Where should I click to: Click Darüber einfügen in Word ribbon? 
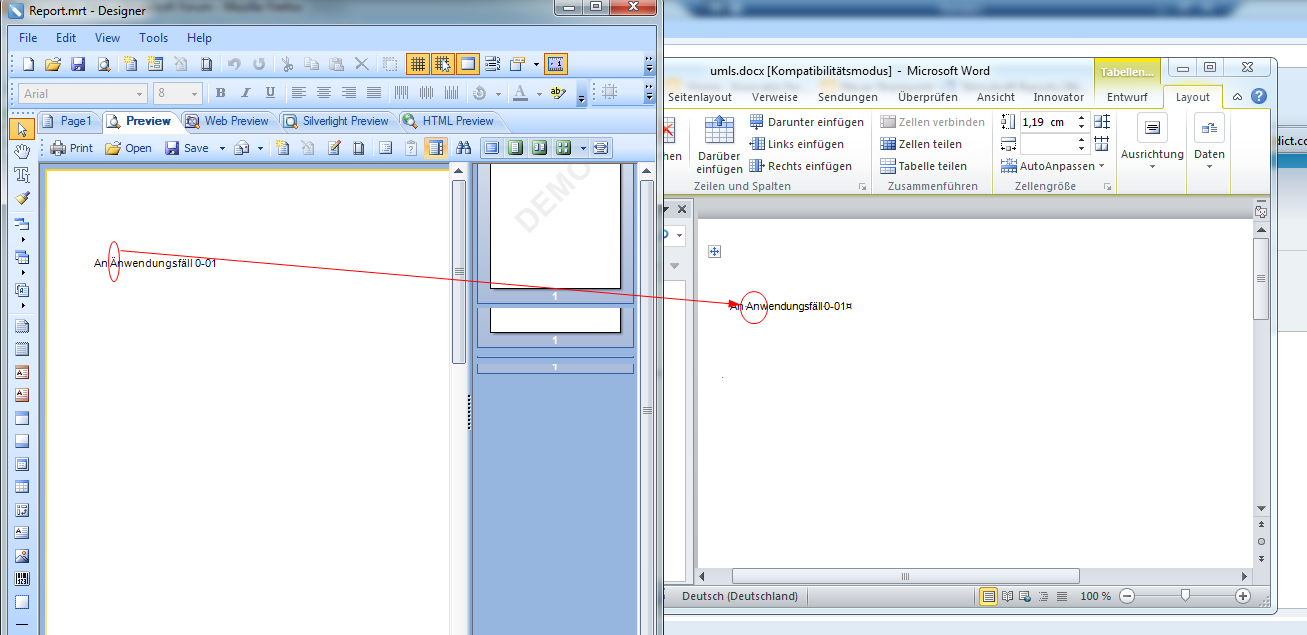pos(719,146)
